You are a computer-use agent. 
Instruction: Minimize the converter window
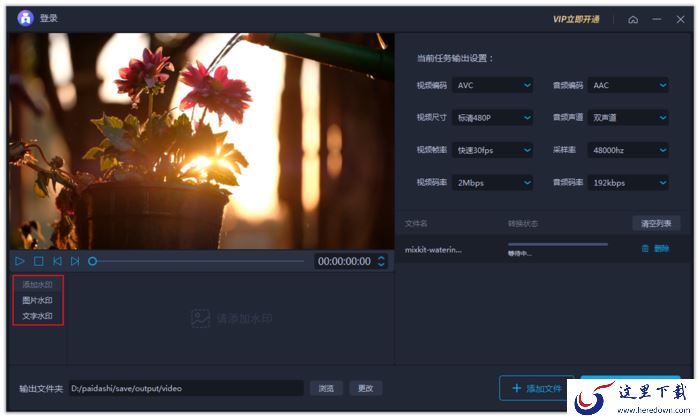pos(657,19)
